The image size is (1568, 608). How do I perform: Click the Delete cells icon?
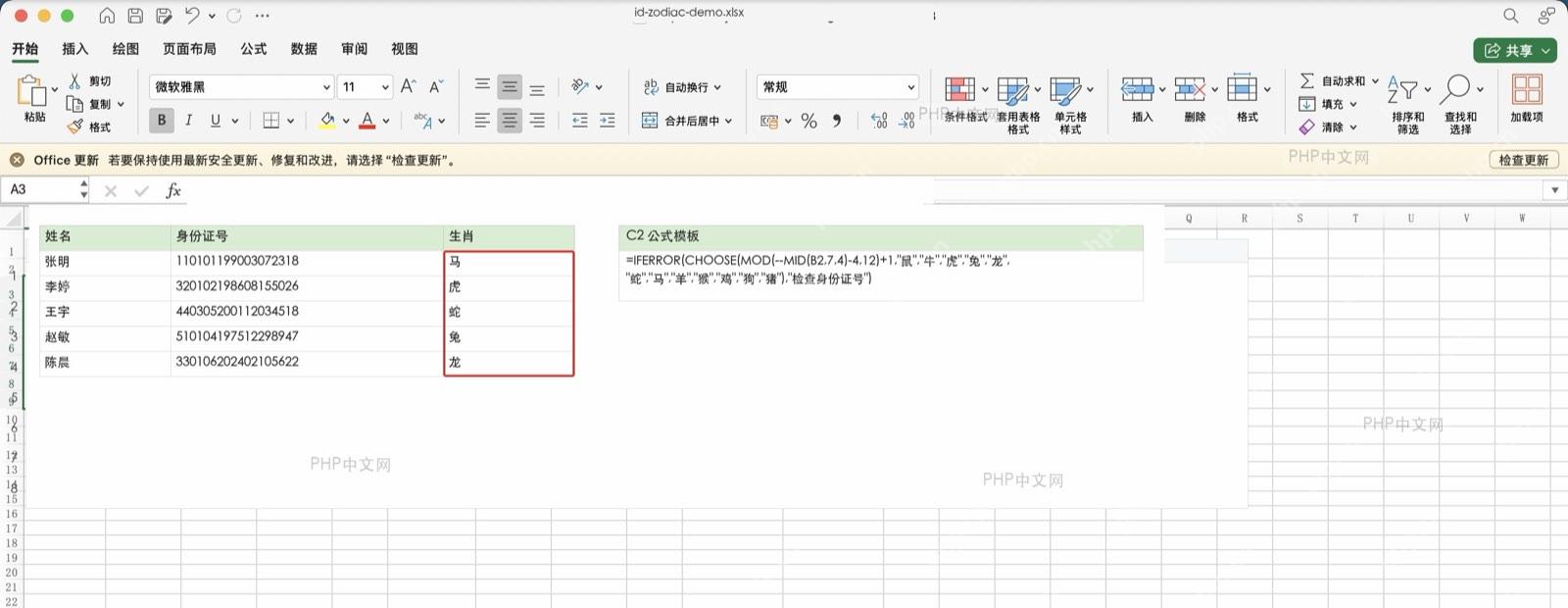1190,89
